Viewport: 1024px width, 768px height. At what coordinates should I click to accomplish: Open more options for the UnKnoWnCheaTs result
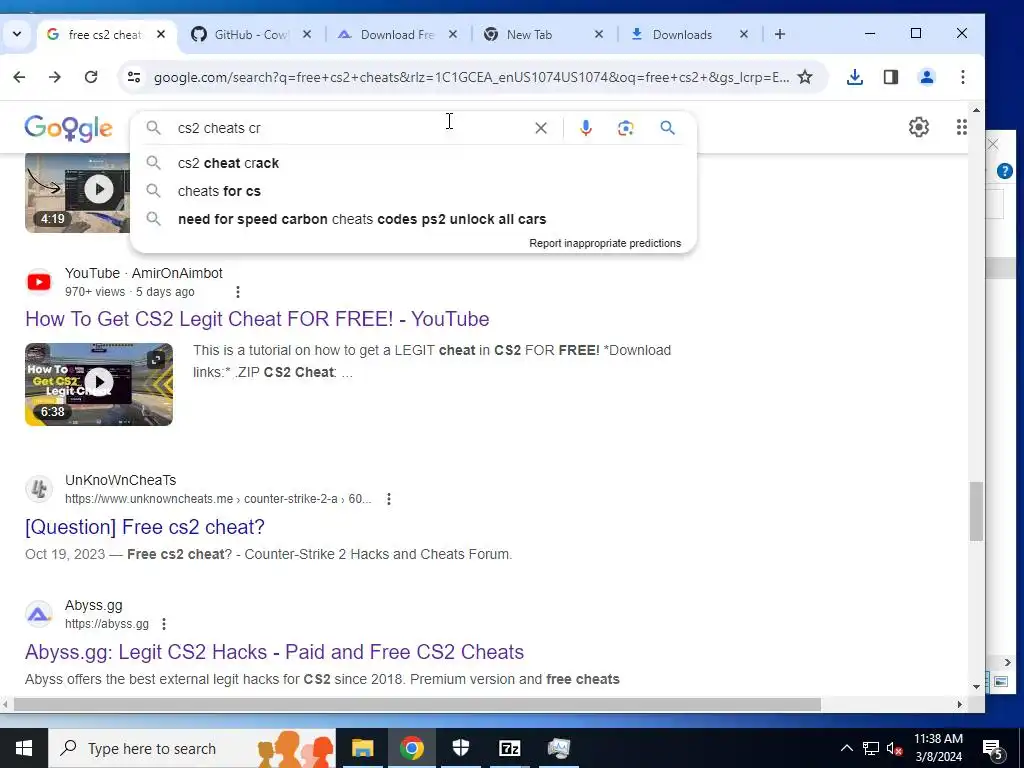tap(389, 499)
